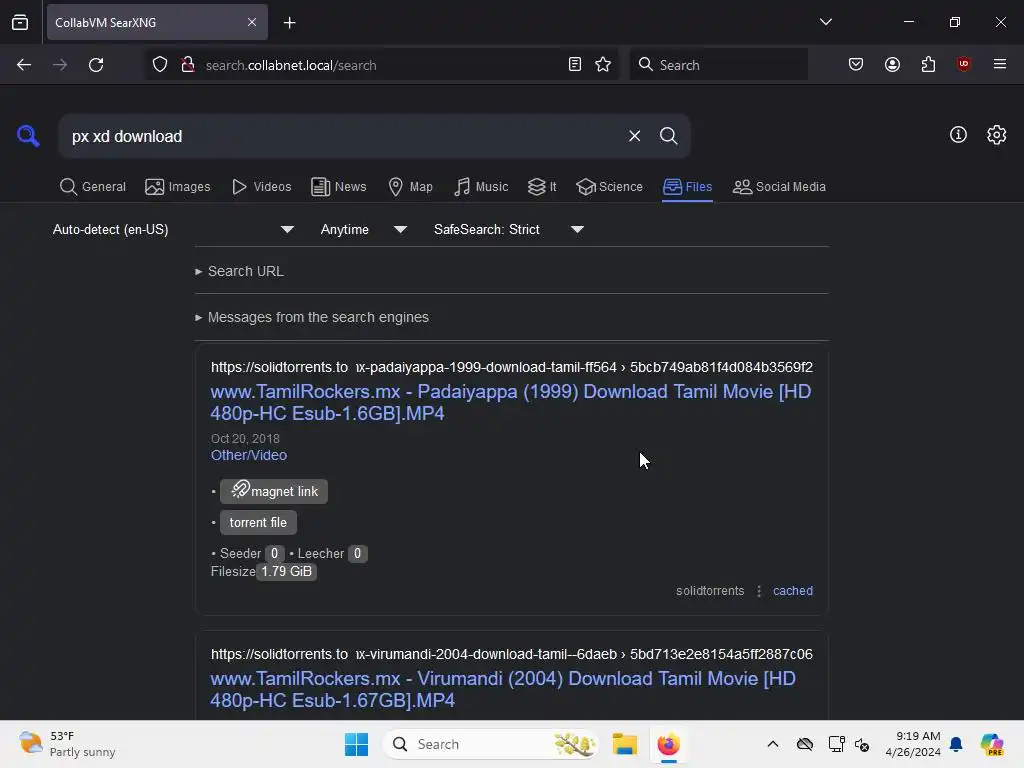Open the notifications bell
1024x768 pixels.
coord(956,744)
